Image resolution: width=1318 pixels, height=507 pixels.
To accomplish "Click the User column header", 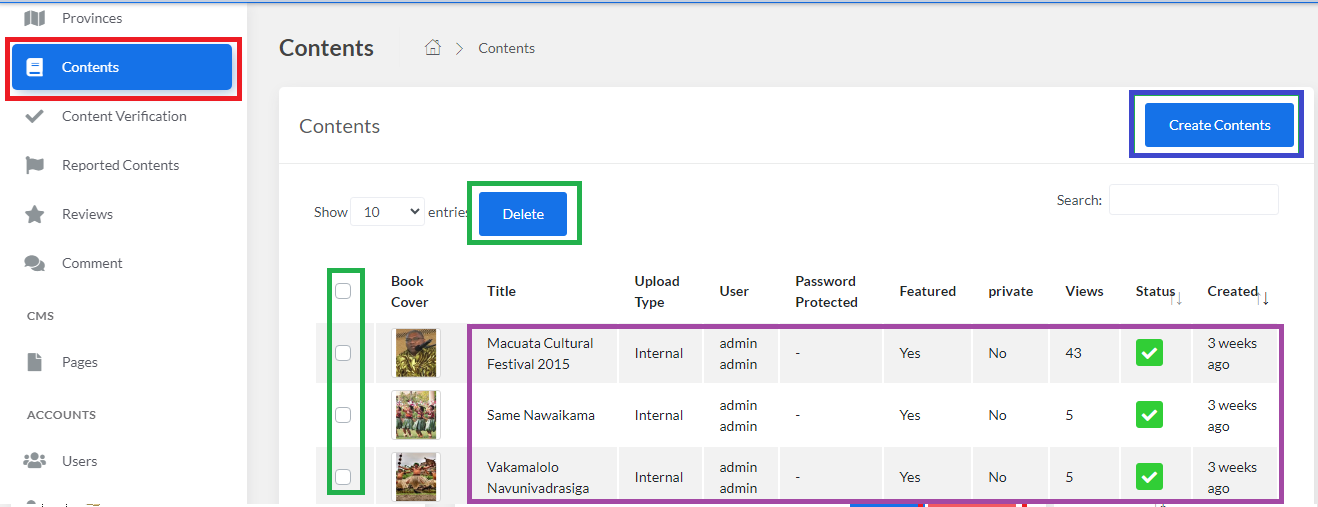I will tap(734, 291).
